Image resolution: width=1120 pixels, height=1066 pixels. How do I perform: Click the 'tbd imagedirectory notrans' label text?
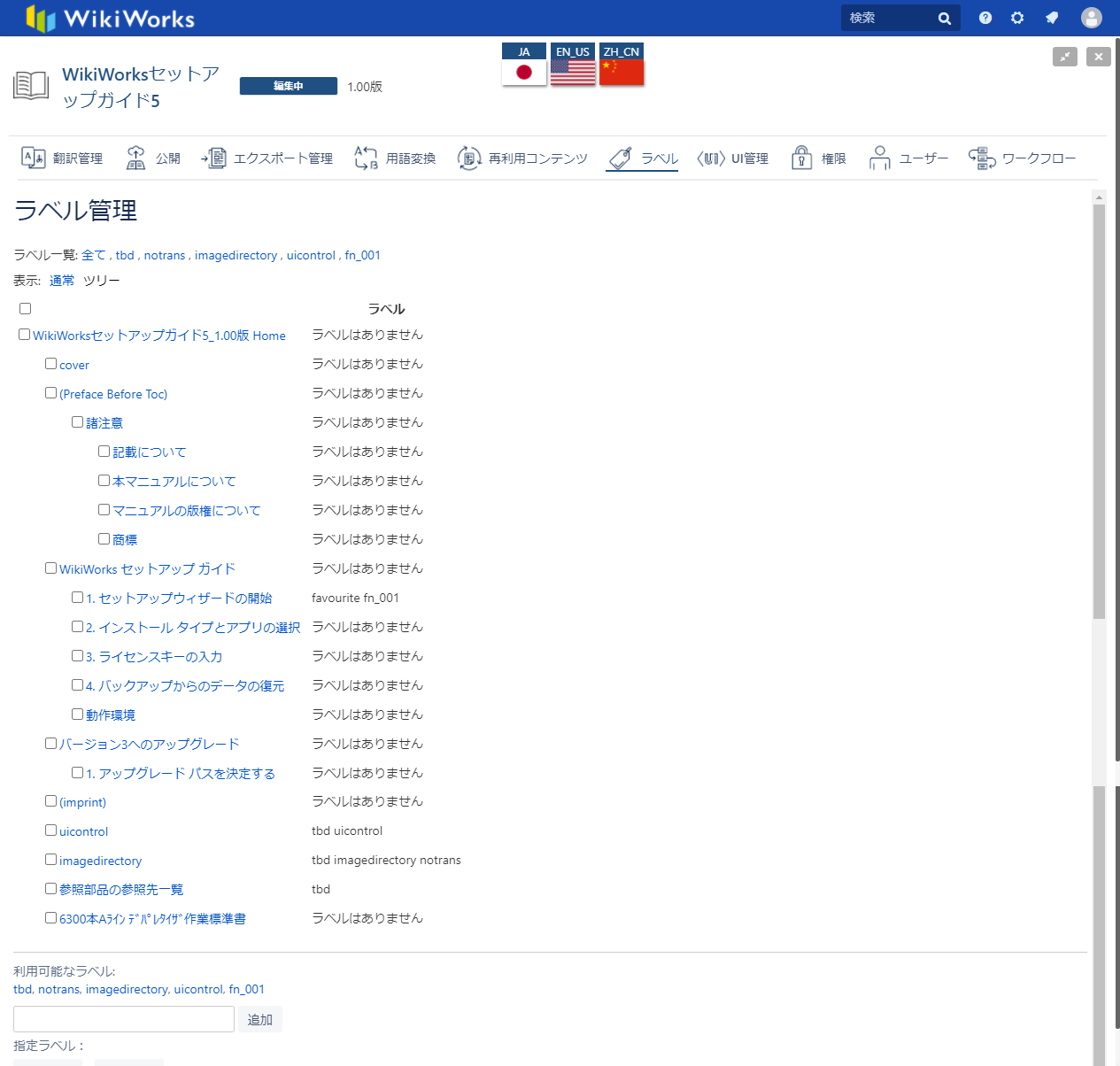[x=386, y=860]
